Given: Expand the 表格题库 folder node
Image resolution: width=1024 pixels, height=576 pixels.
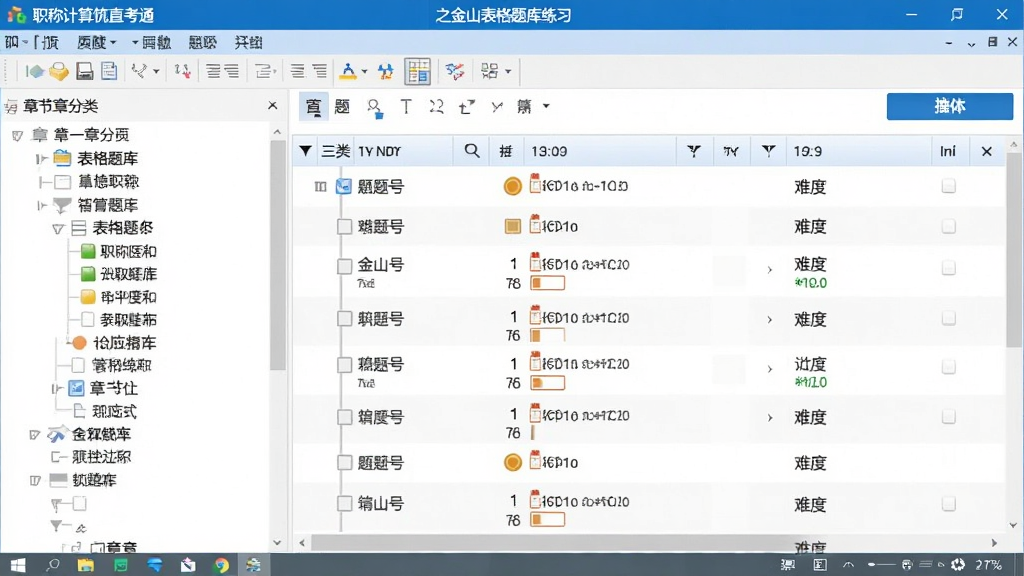Looking at the screenshot, I should tap(41, 159).
